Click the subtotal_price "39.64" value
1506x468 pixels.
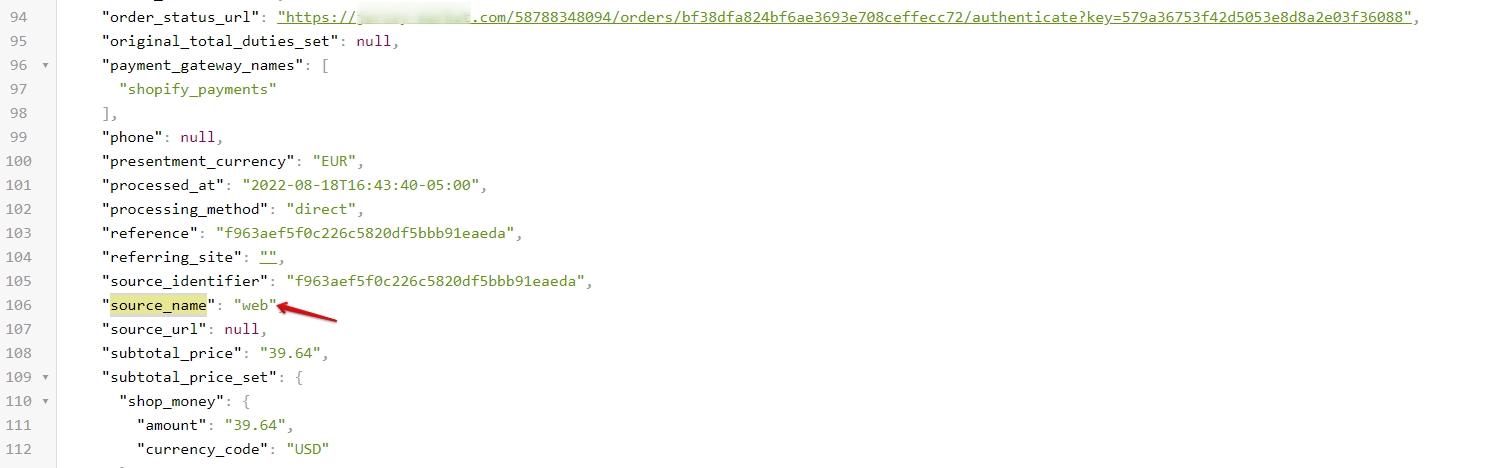click(290, 353)
